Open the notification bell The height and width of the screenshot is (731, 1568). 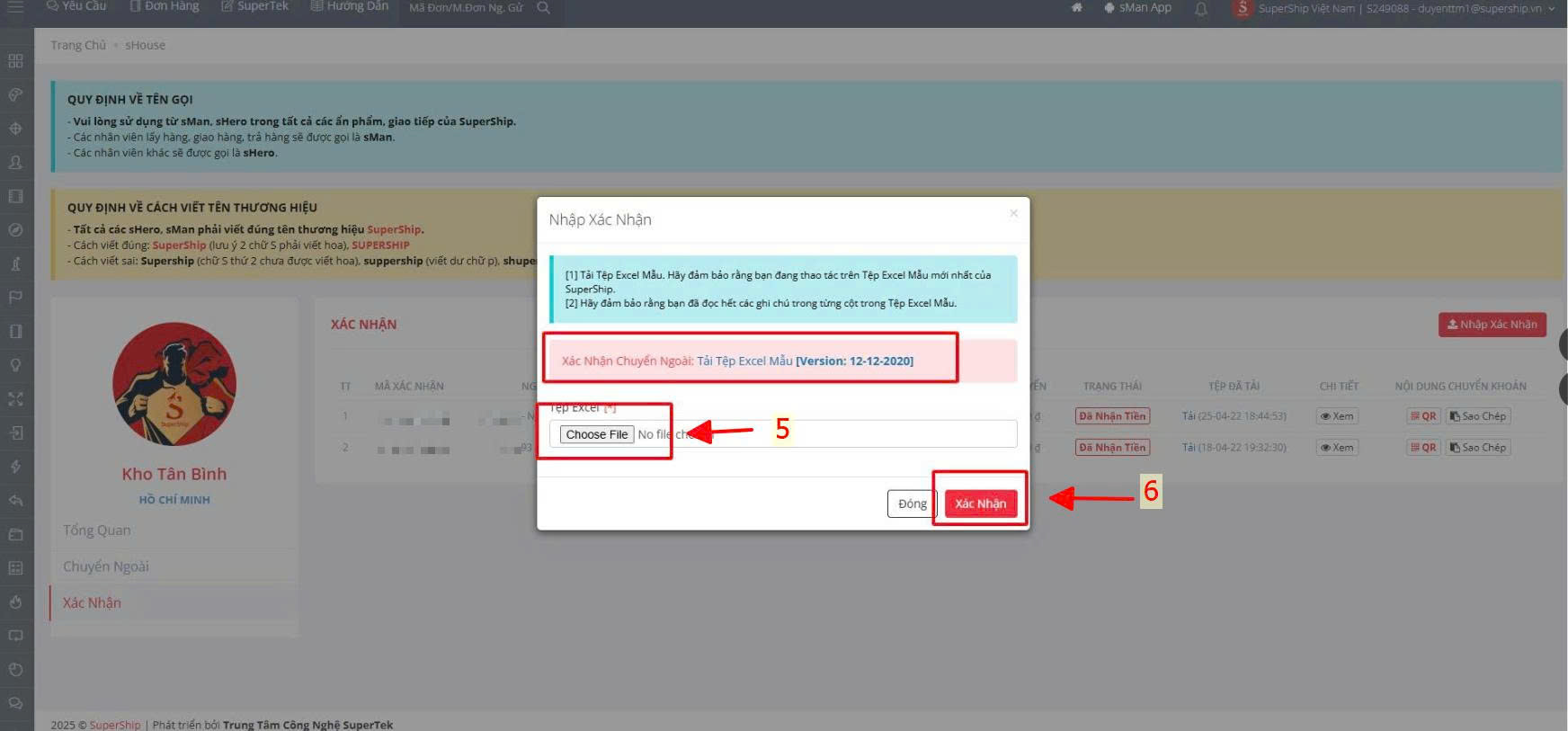point(1201,9)
